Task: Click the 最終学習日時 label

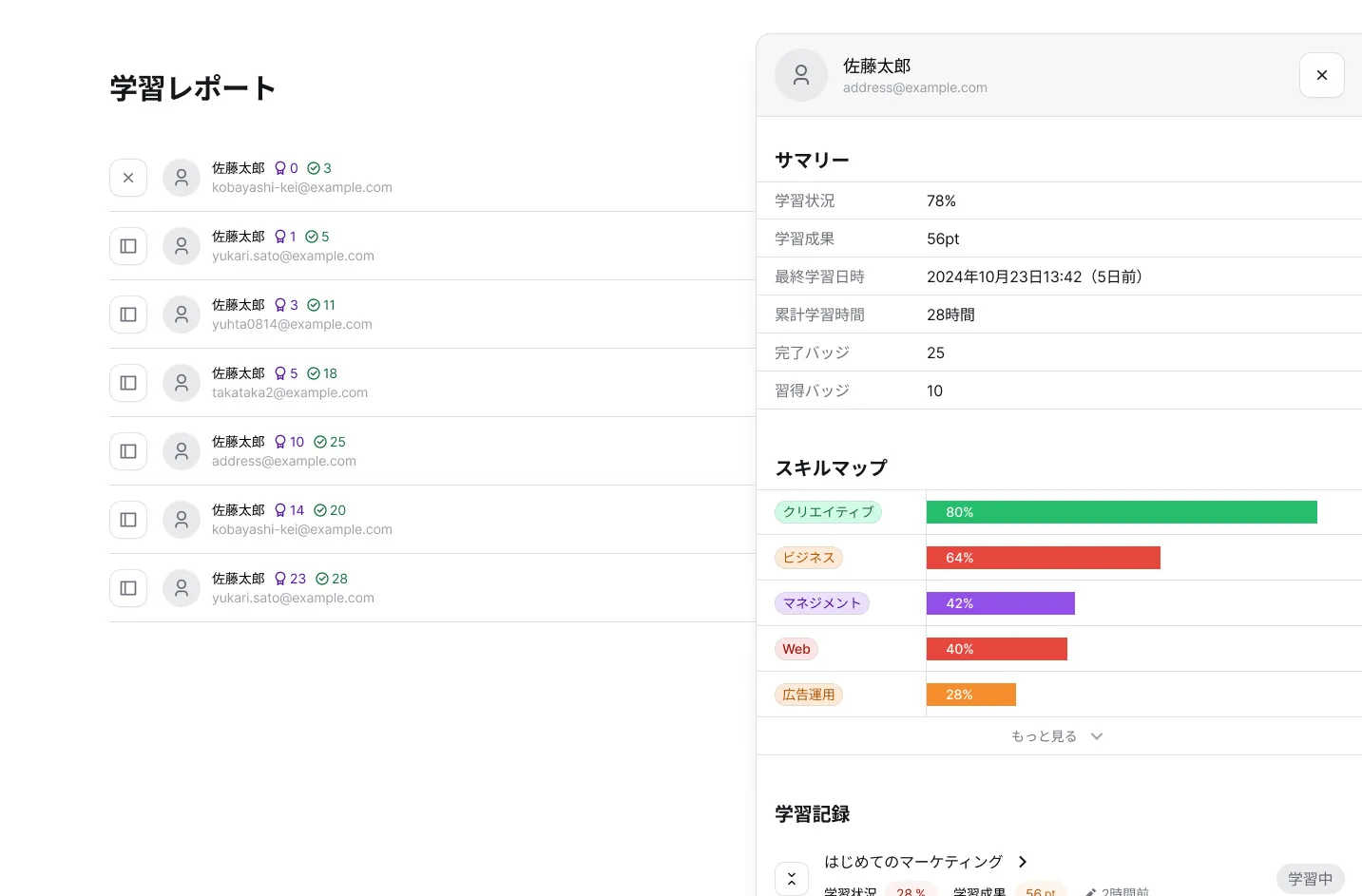Action: click(819, 276)
